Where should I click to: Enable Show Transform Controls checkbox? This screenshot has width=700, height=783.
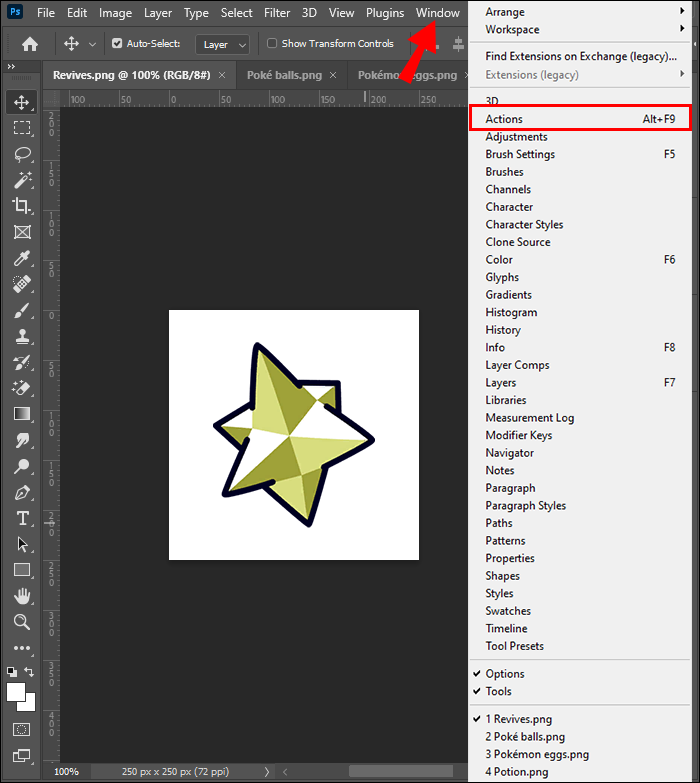click(x=272, y=43)
